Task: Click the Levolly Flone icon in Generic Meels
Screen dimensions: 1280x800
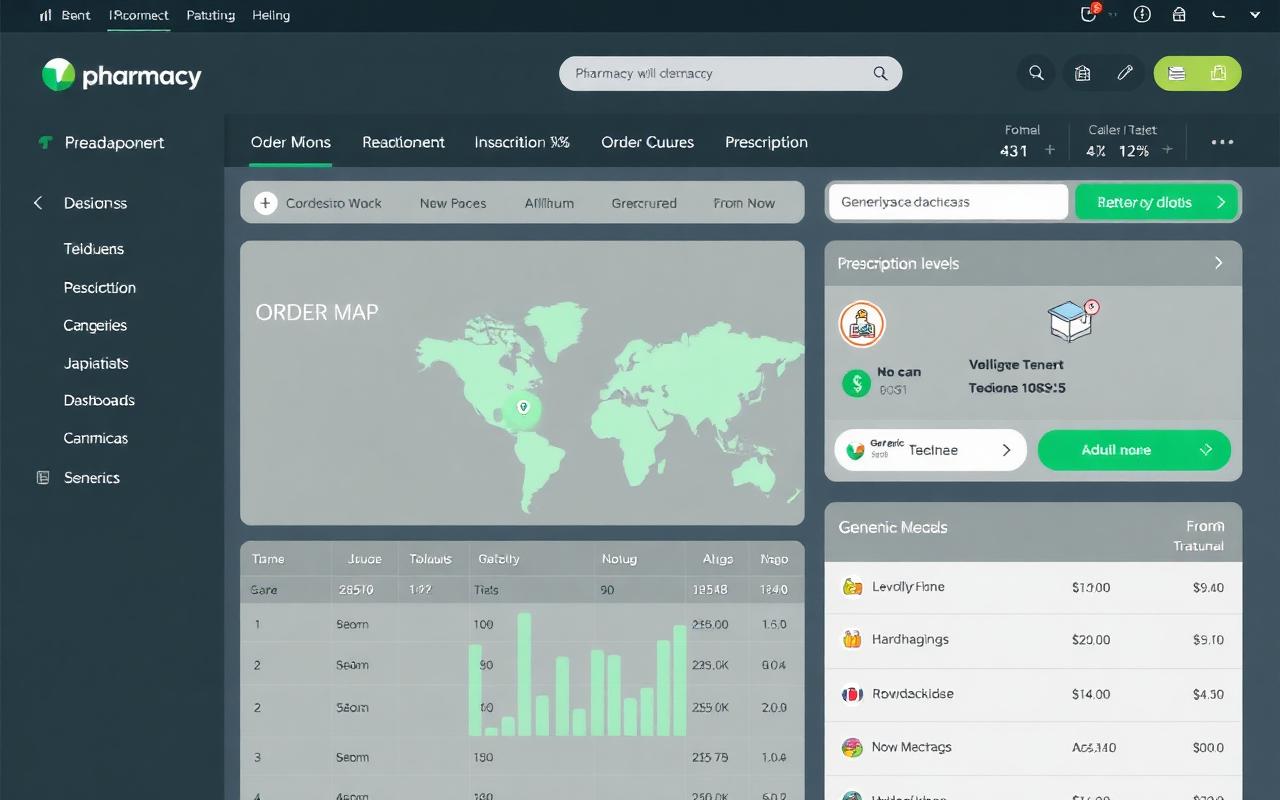Action: 853,587
